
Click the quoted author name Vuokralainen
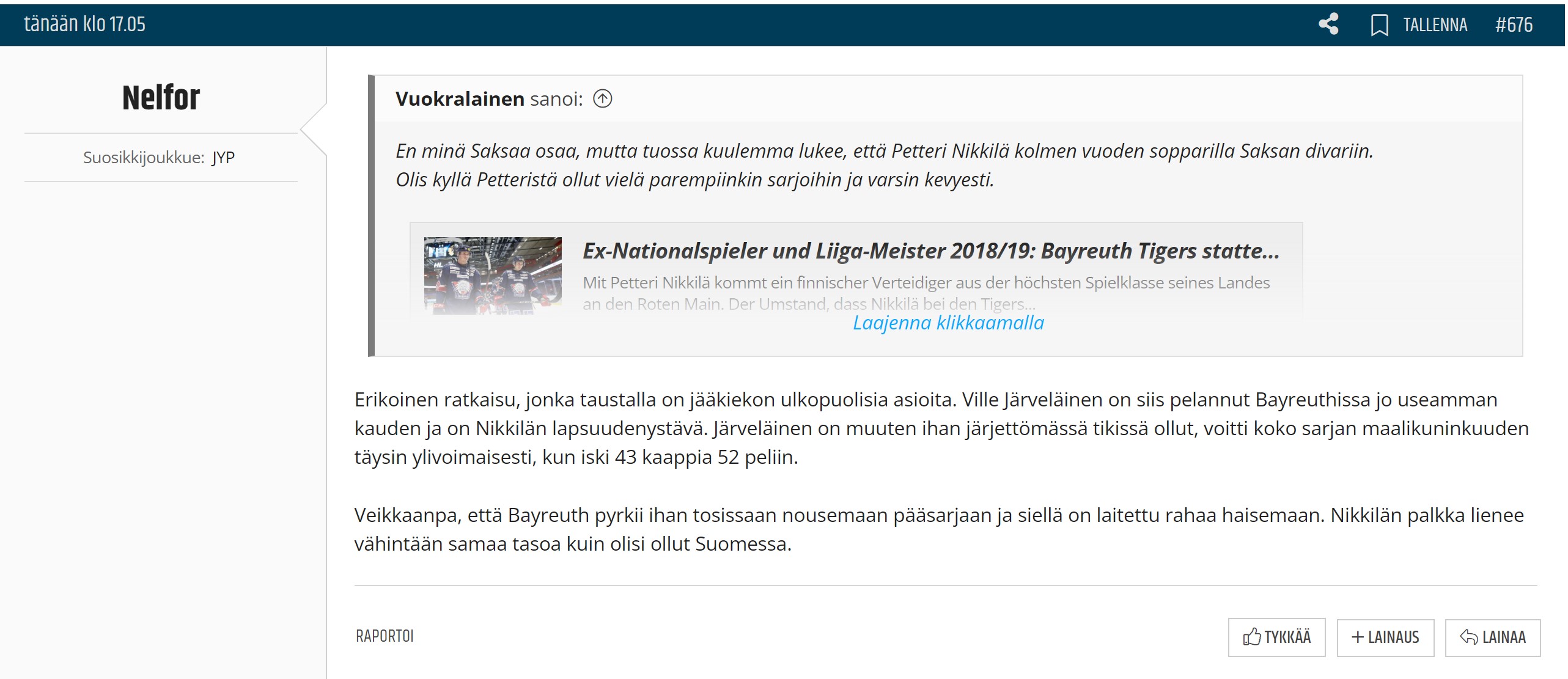click(x=459, y=99)
